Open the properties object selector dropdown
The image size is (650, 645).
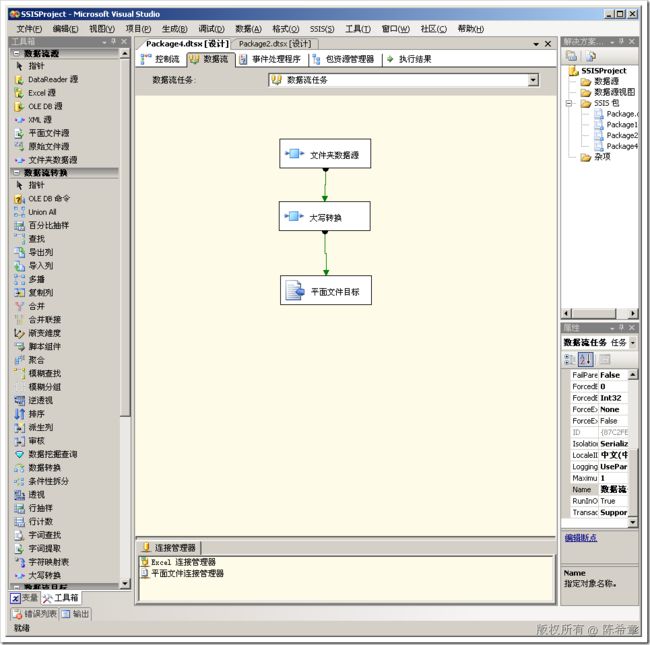[x=633, y=342]
